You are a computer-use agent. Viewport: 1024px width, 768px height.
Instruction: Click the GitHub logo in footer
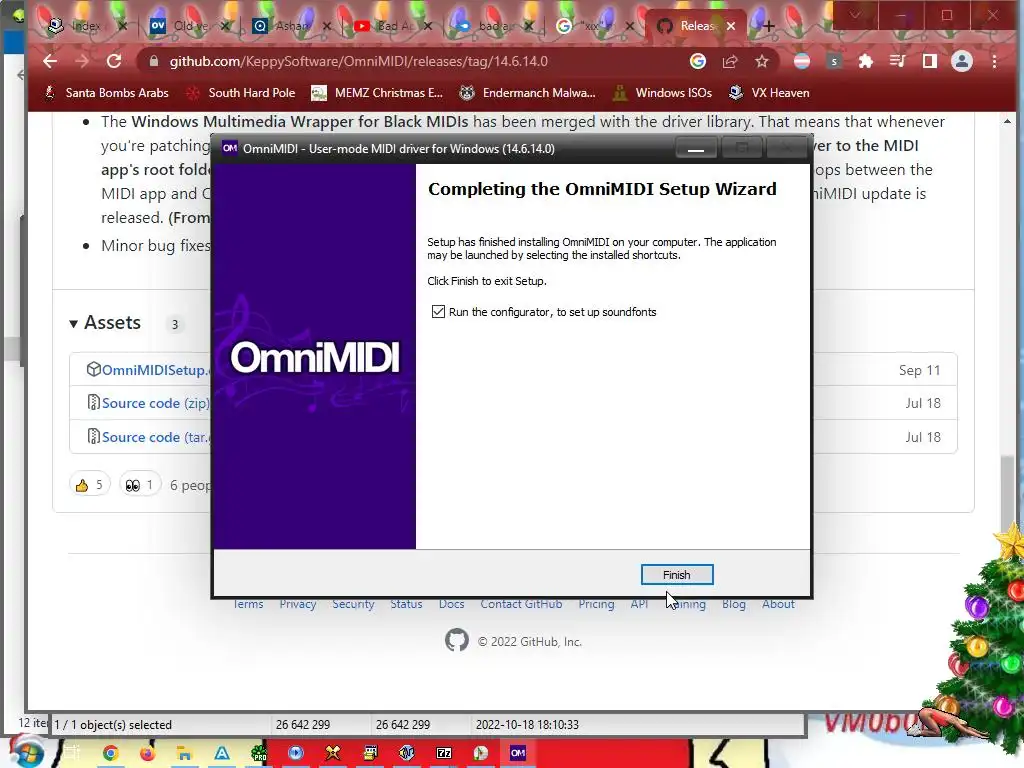coord(456,641)
